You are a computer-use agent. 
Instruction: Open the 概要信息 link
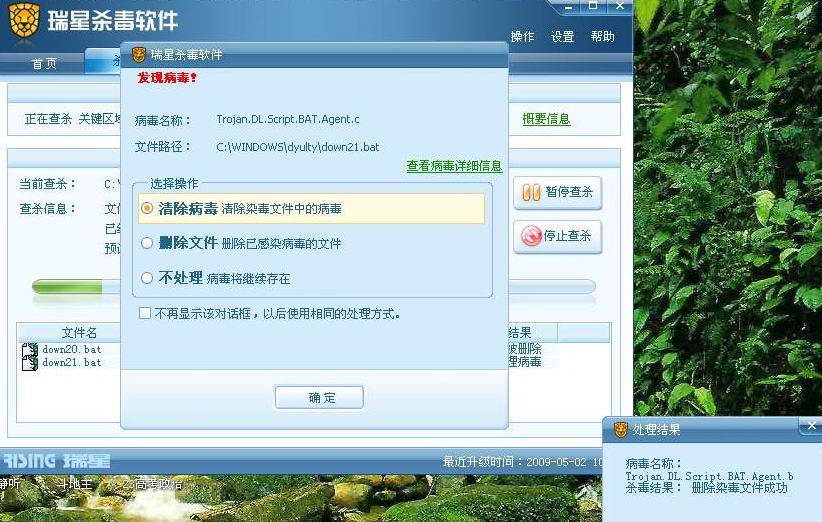[546, 119]
